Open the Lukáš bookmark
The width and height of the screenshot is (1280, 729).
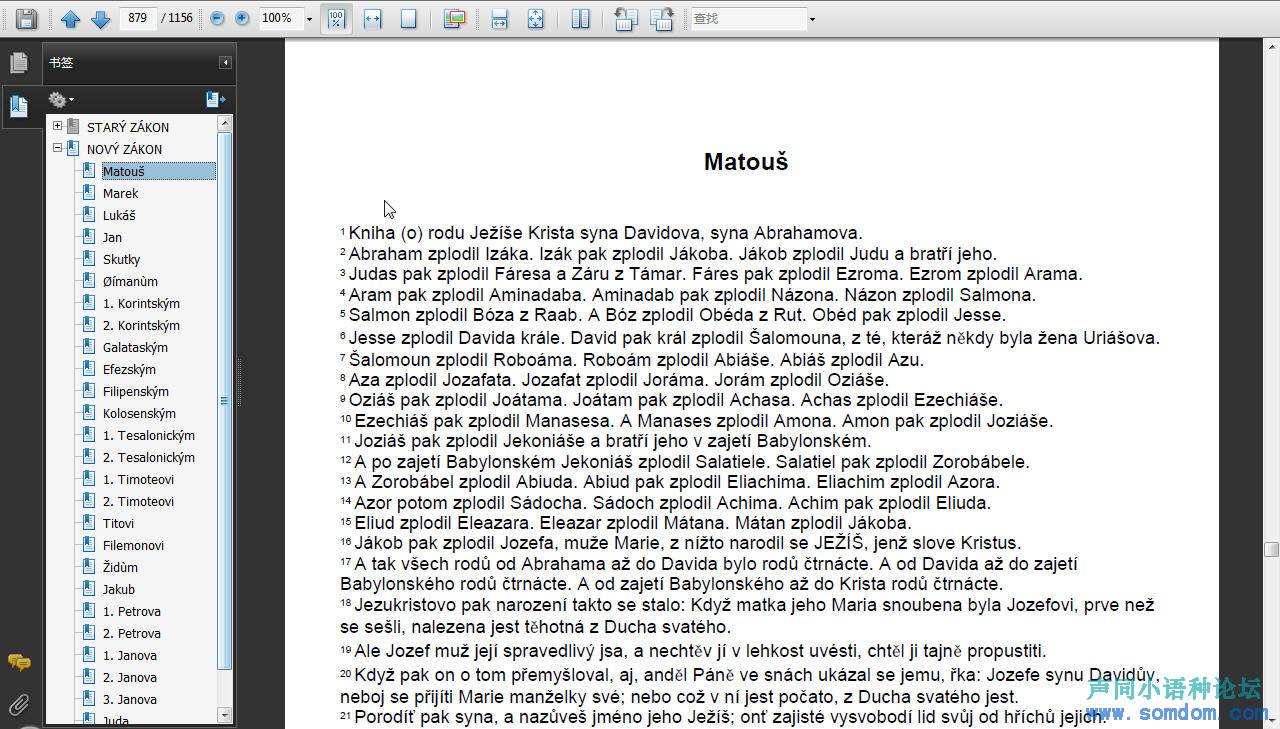[x=119, y=215]
